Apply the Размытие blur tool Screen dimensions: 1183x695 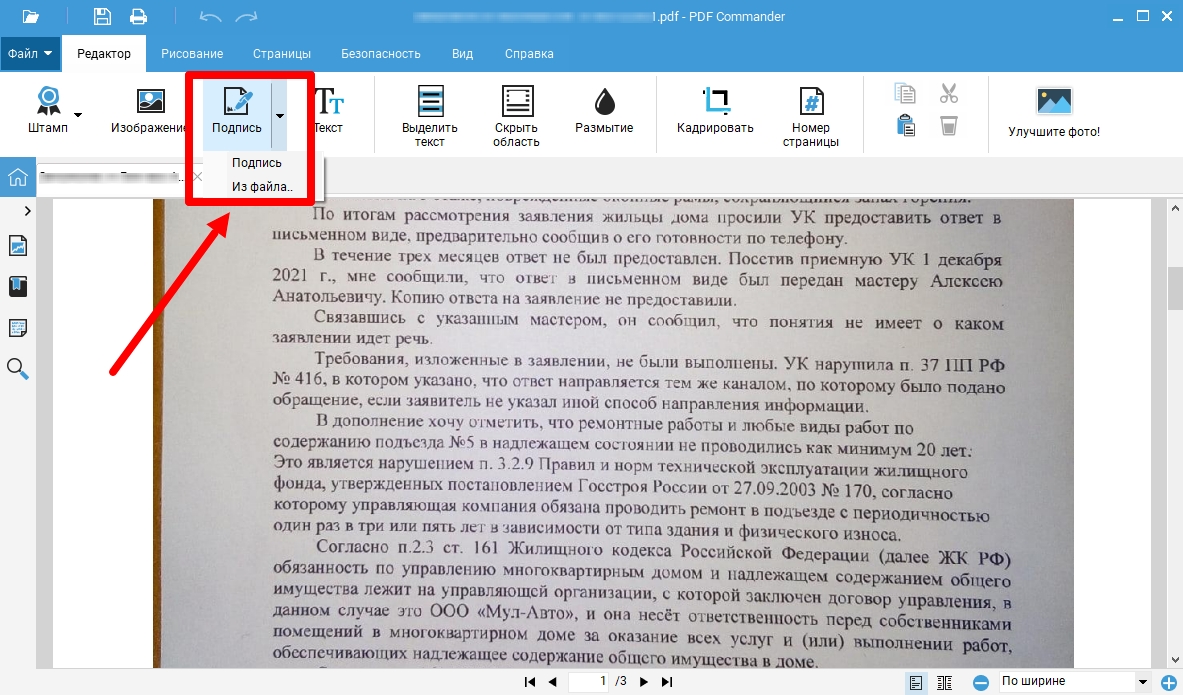[x=603, y=109]
